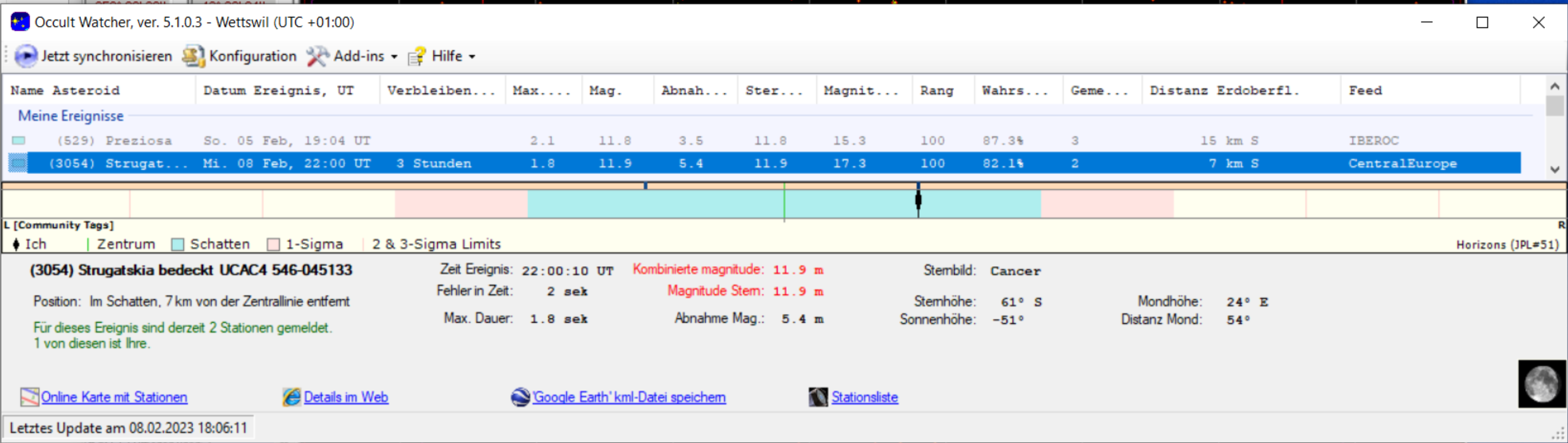Expand the Hilfe dropdown arrow
The height and width of the screenshot is (443, 1568).
[472, 56]
